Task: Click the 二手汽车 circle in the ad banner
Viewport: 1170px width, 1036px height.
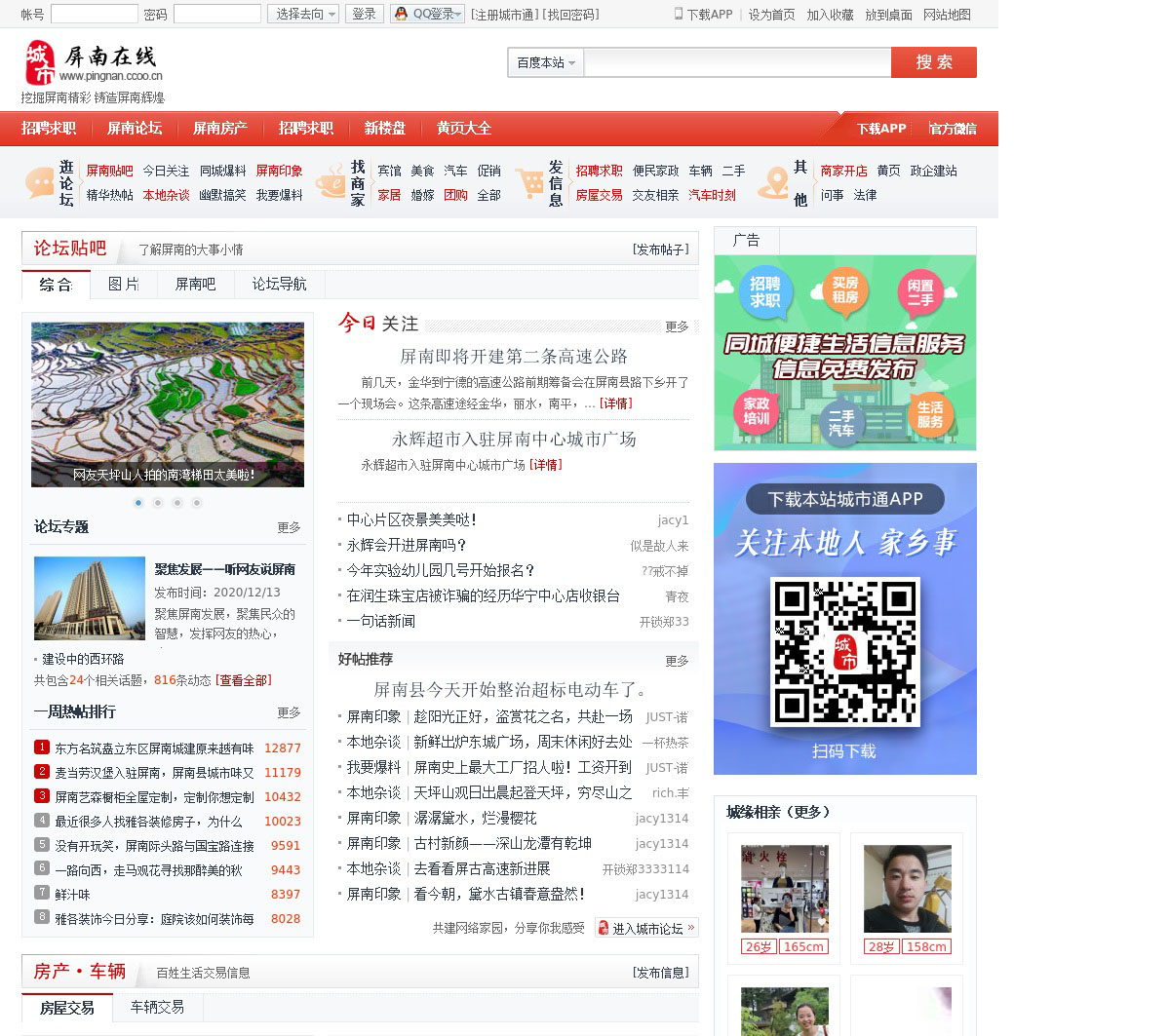Action: pos(841,422)
